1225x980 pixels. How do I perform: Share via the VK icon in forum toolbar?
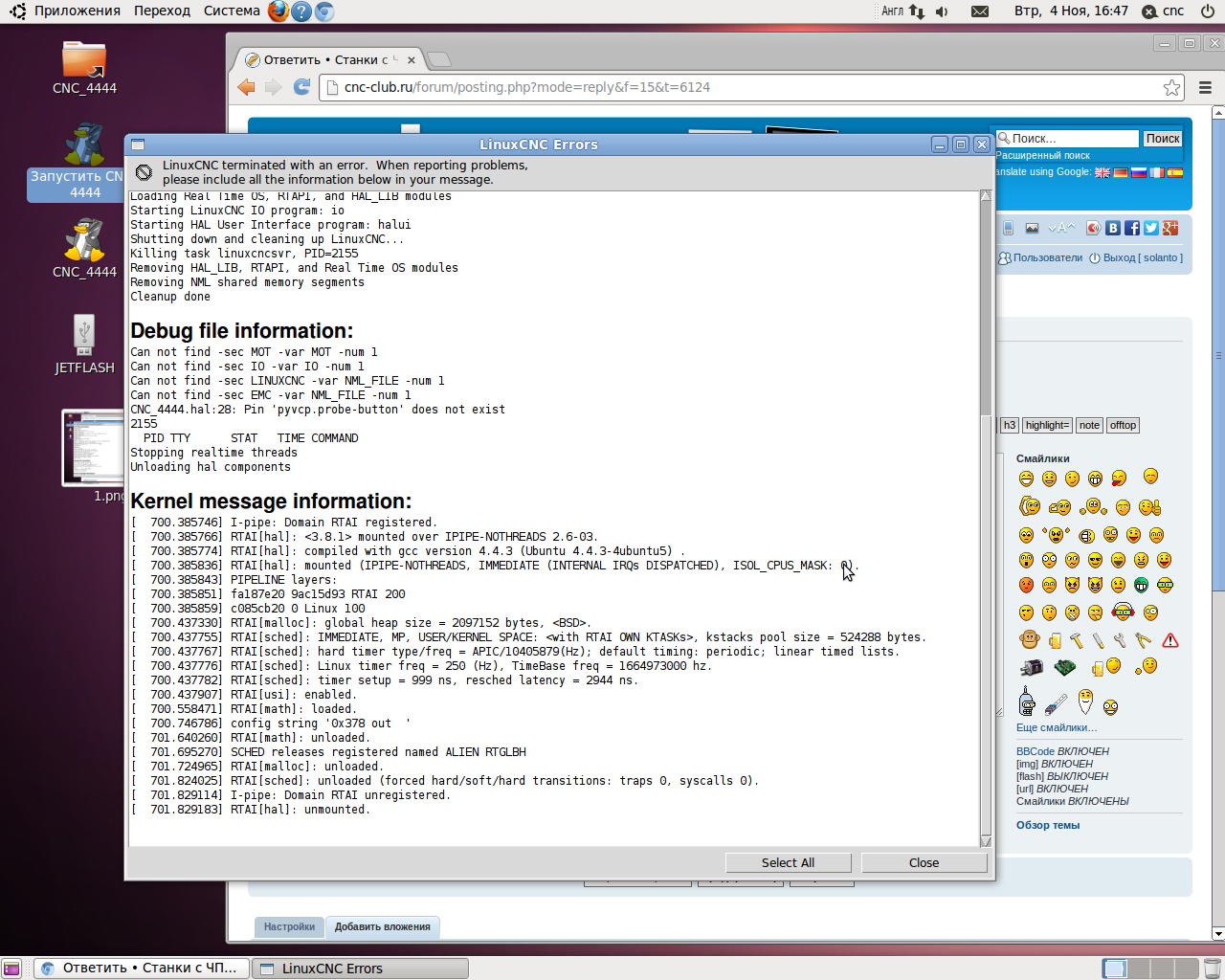pos(1113,228)
